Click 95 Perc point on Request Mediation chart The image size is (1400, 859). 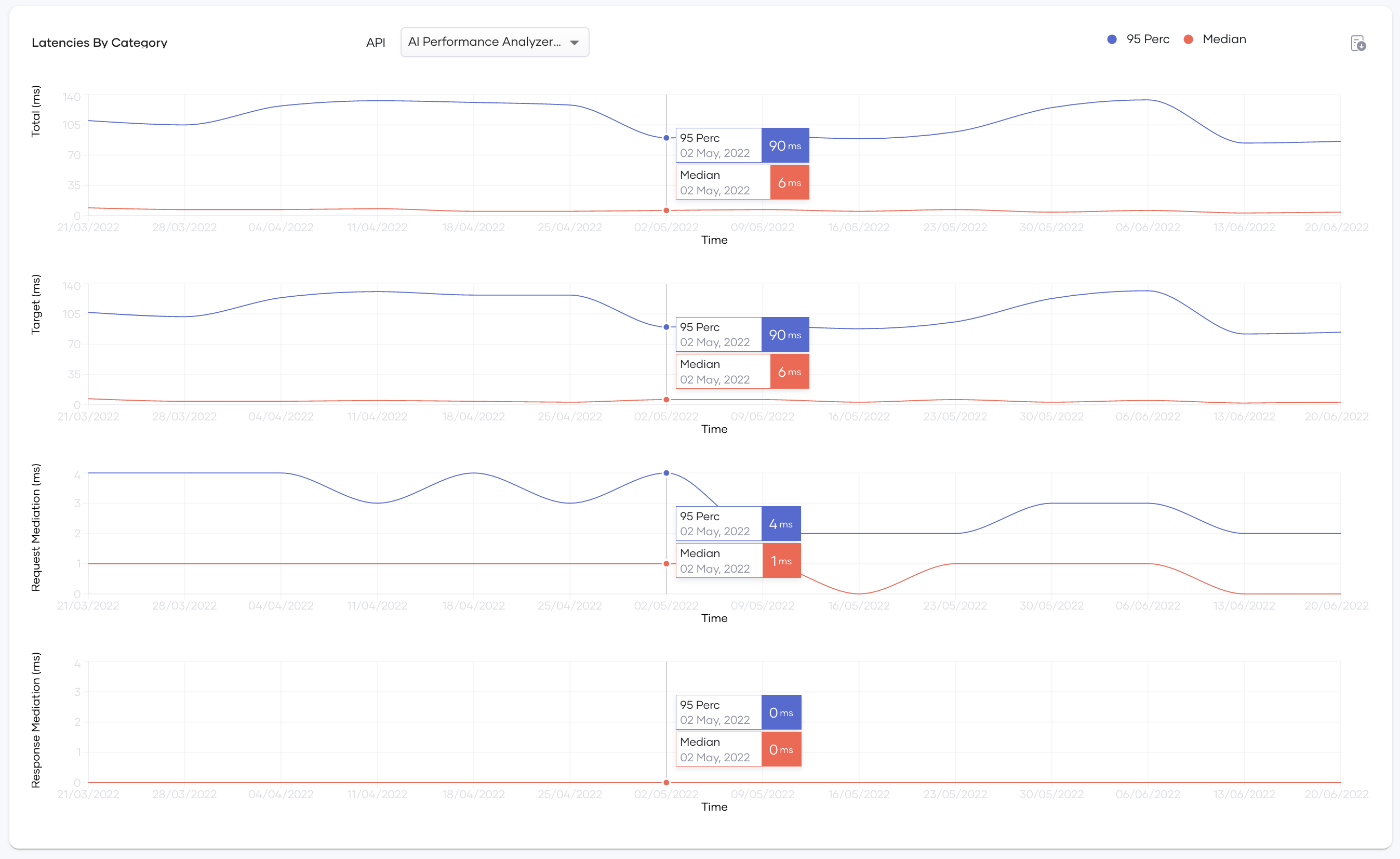[666, 473]
